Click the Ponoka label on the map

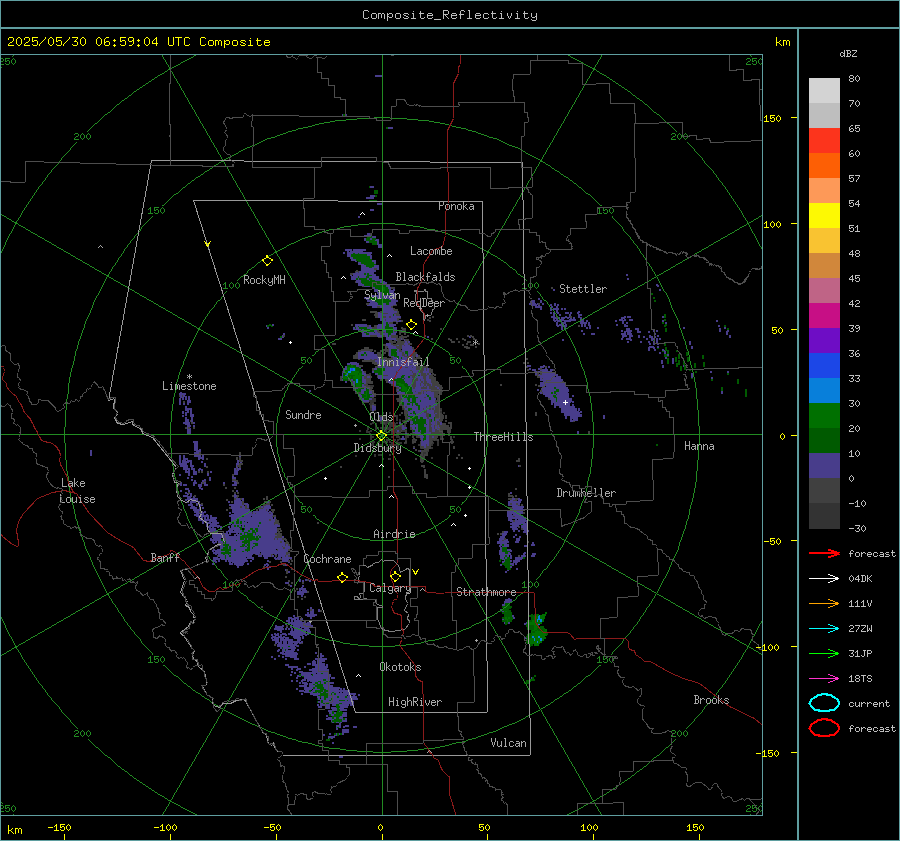click(456, 206)
